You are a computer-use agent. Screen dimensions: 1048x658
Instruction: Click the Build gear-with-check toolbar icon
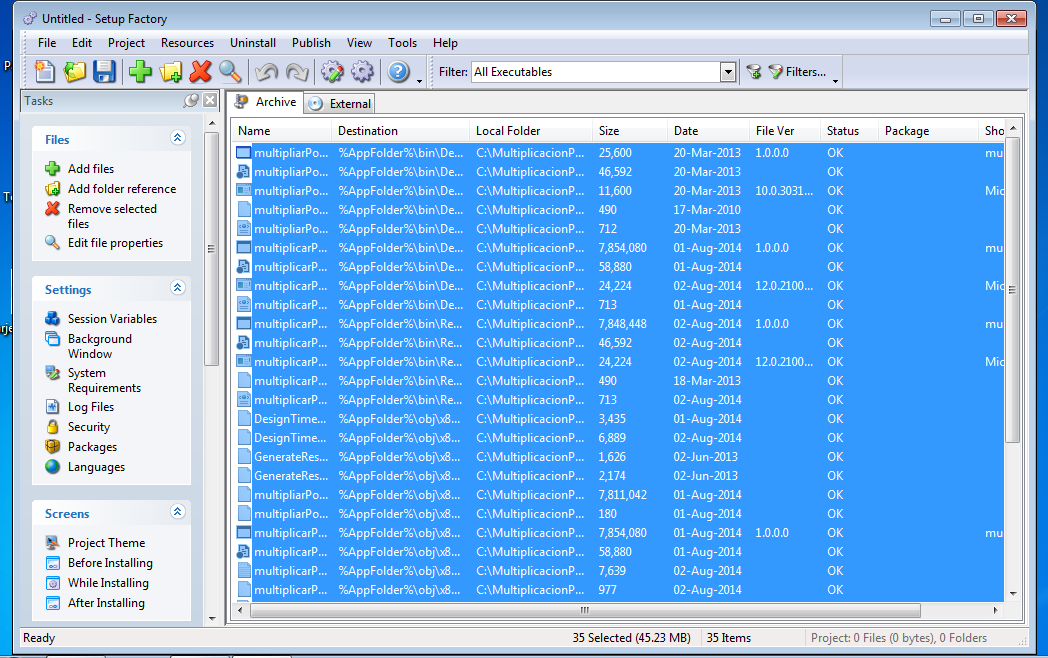(332, 71)
